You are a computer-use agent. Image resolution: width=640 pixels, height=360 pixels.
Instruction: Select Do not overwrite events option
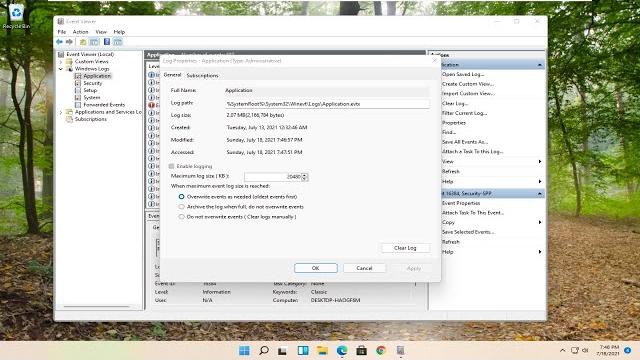[181, 217]
